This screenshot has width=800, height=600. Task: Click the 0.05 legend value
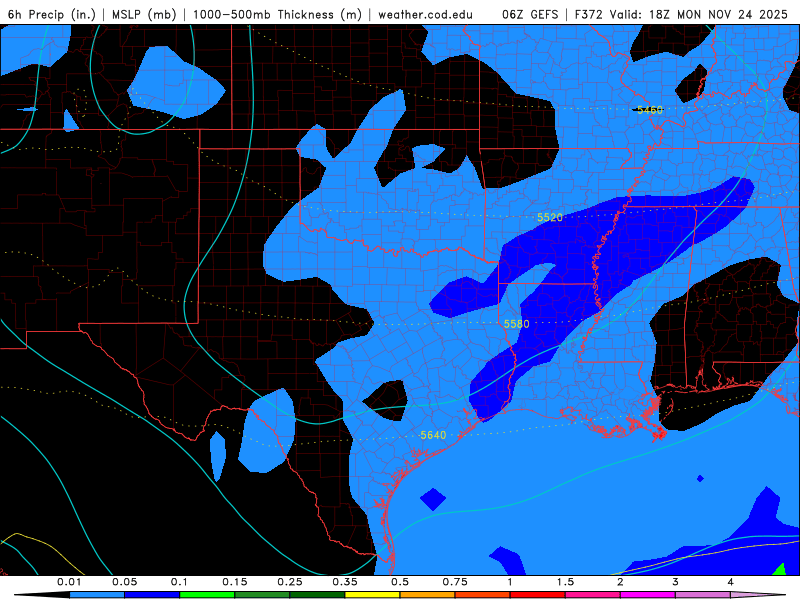(x=124, y=582)
